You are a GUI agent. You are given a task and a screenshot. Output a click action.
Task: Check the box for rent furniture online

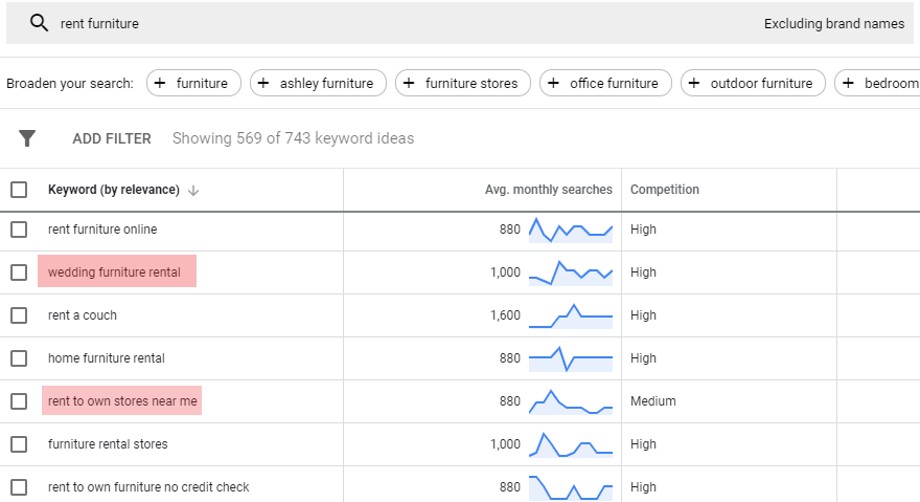[19, 230]
